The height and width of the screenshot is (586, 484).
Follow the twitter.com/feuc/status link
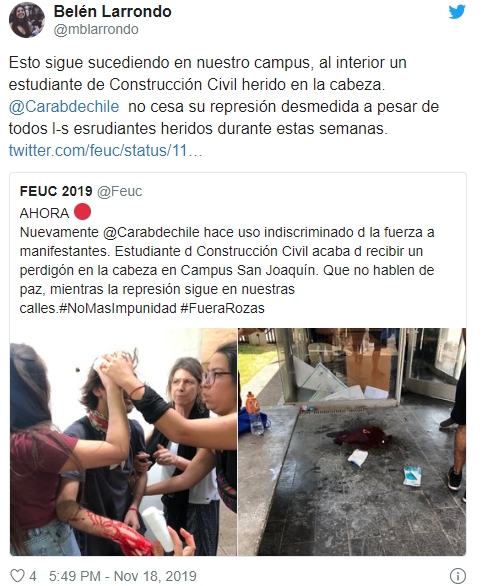click(105, 151)
